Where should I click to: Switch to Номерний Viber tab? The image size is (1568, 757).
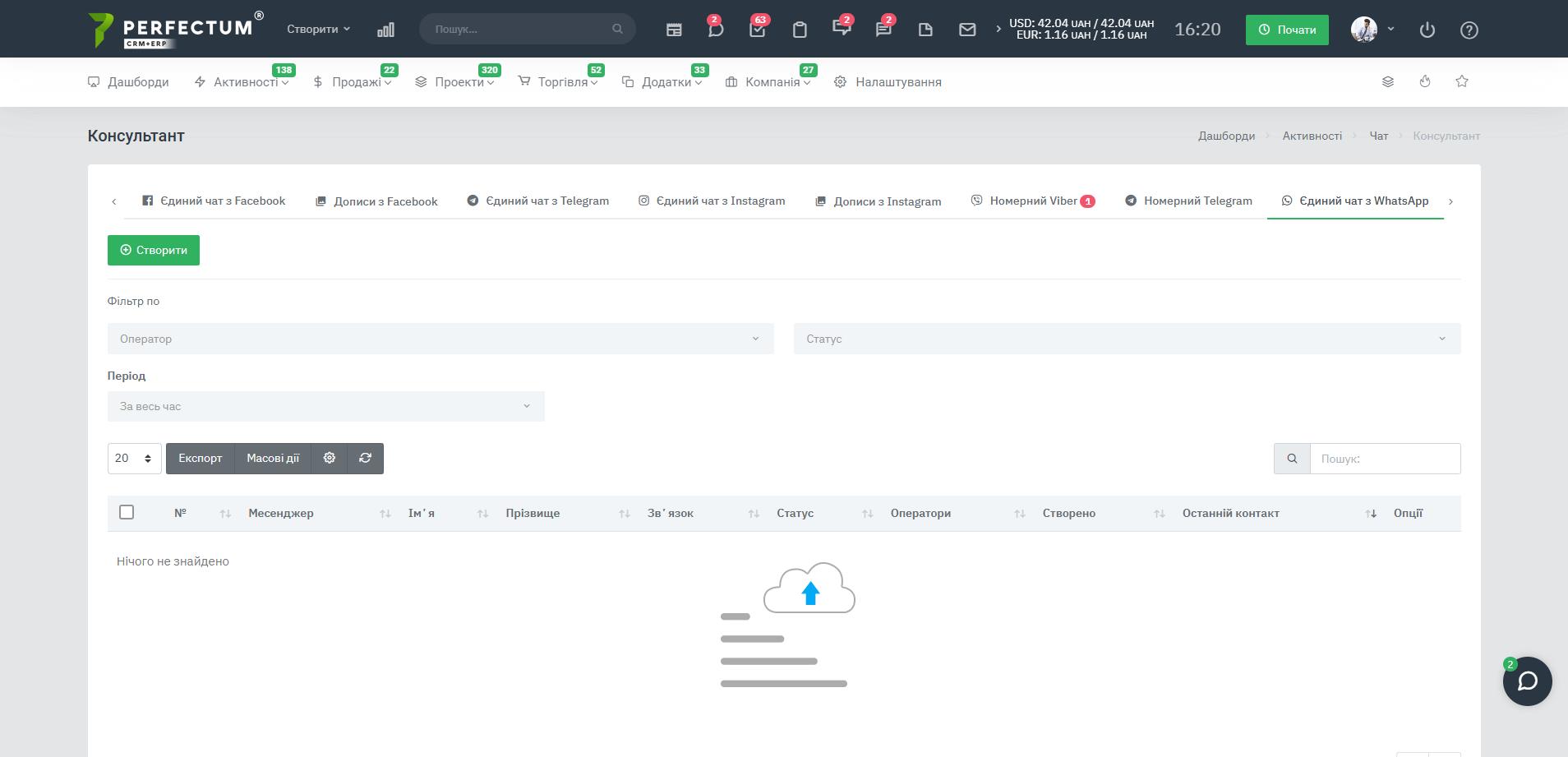pyautogui.click(x=1033, y=201)
